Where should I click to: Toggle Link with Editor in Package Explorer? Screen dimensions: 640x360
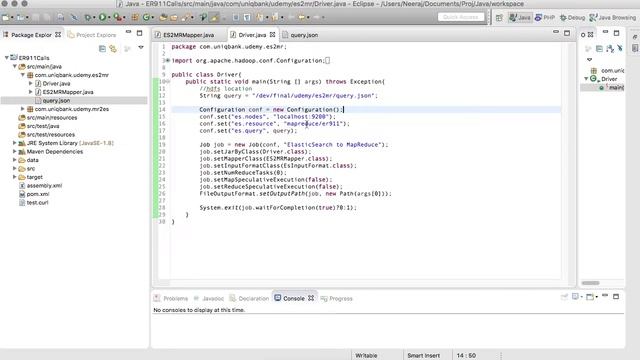[x=113, y=49]
